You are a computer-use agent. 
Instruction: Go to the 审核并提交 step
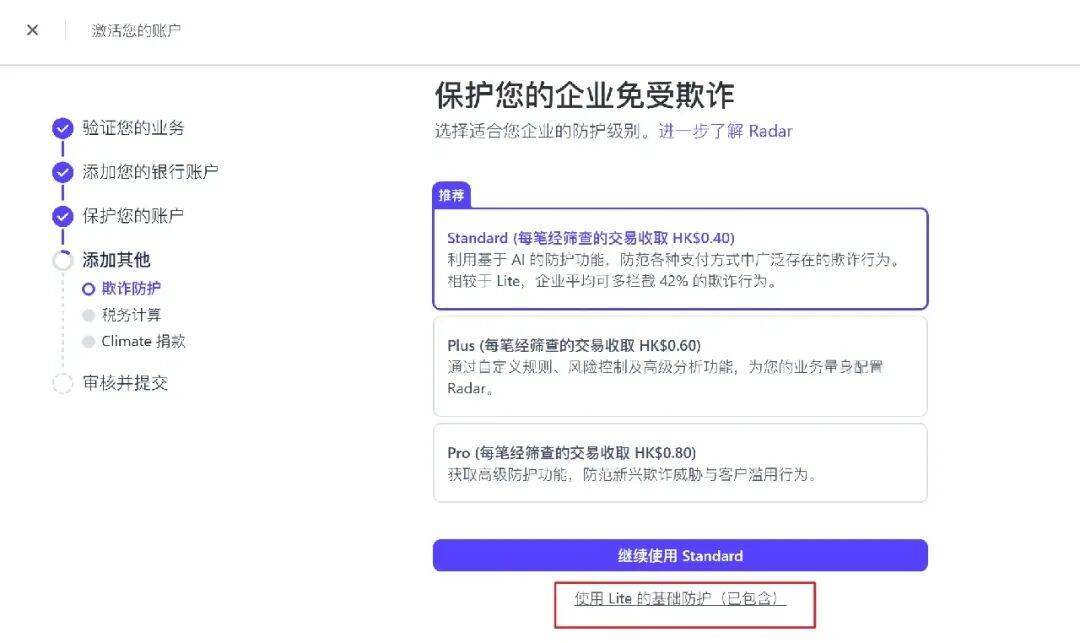125,383
